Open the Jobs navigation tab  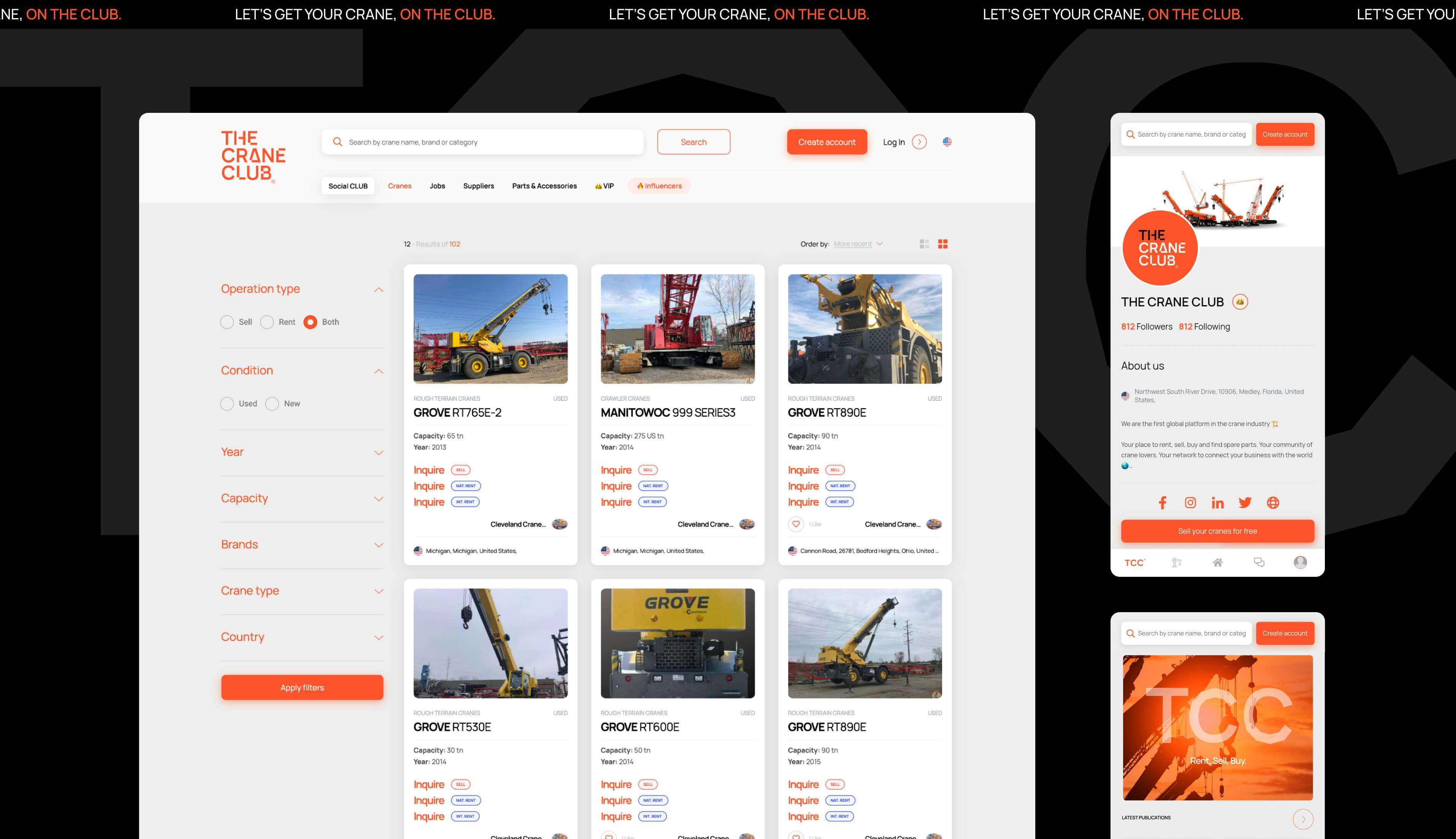pos(437,186)
